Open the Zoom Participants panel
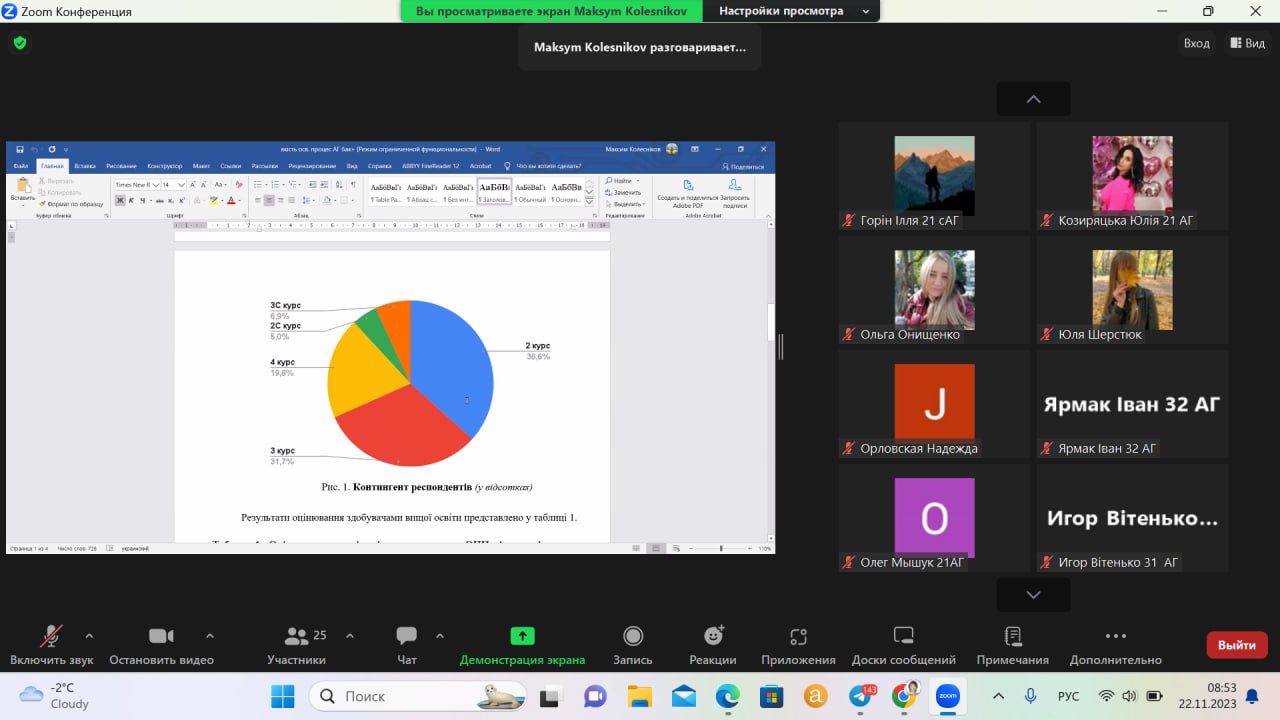The width and height of the screenshot is (1280, 720). [296, 645]
